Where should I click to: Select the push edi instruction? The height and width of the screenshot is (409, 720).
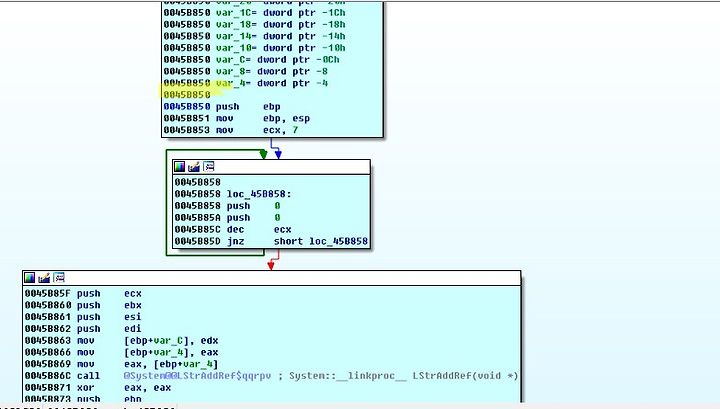click(83, 329)
